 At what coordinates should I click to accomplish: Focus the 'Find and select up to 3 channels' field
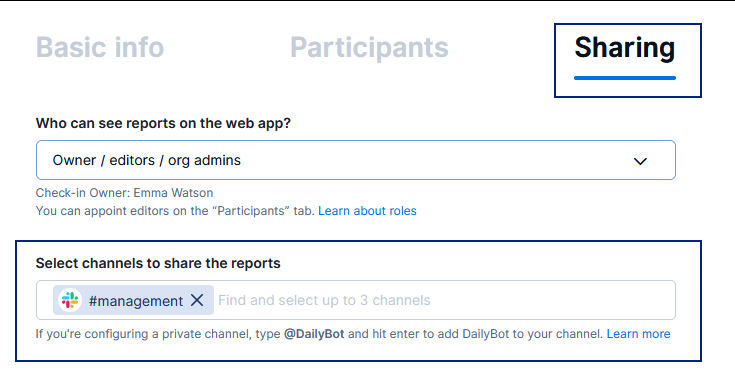coord(324,300)
